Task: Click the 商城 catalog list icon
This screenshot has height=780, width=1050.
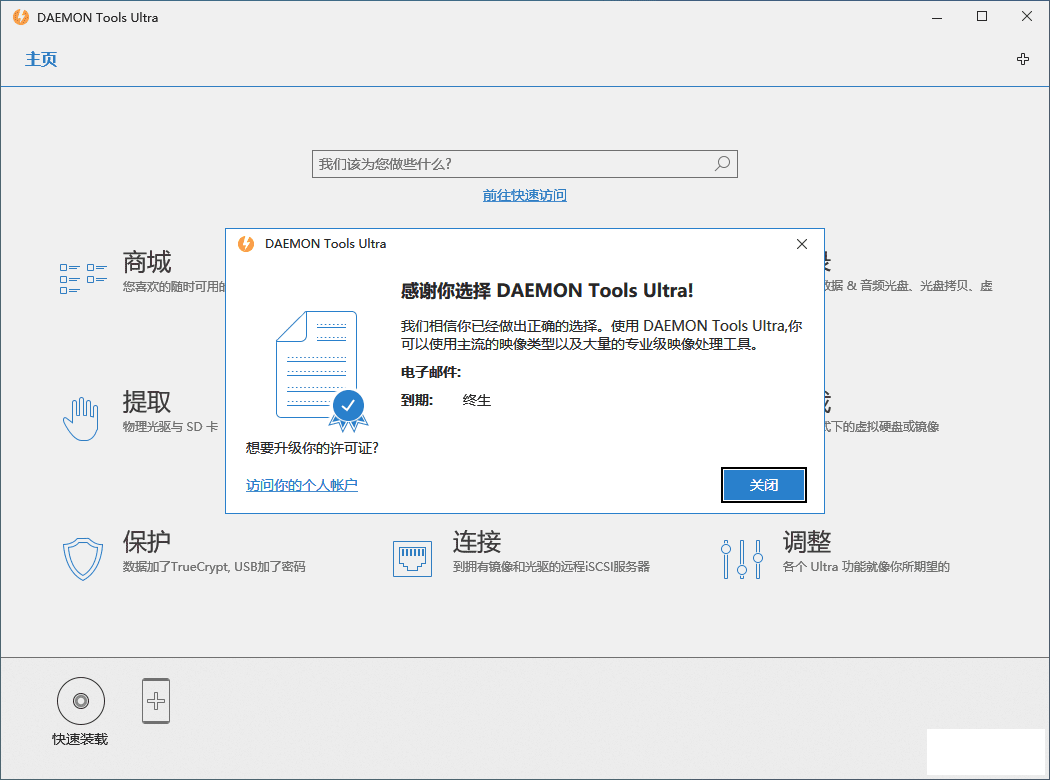Action: click(x=83, y=279)
